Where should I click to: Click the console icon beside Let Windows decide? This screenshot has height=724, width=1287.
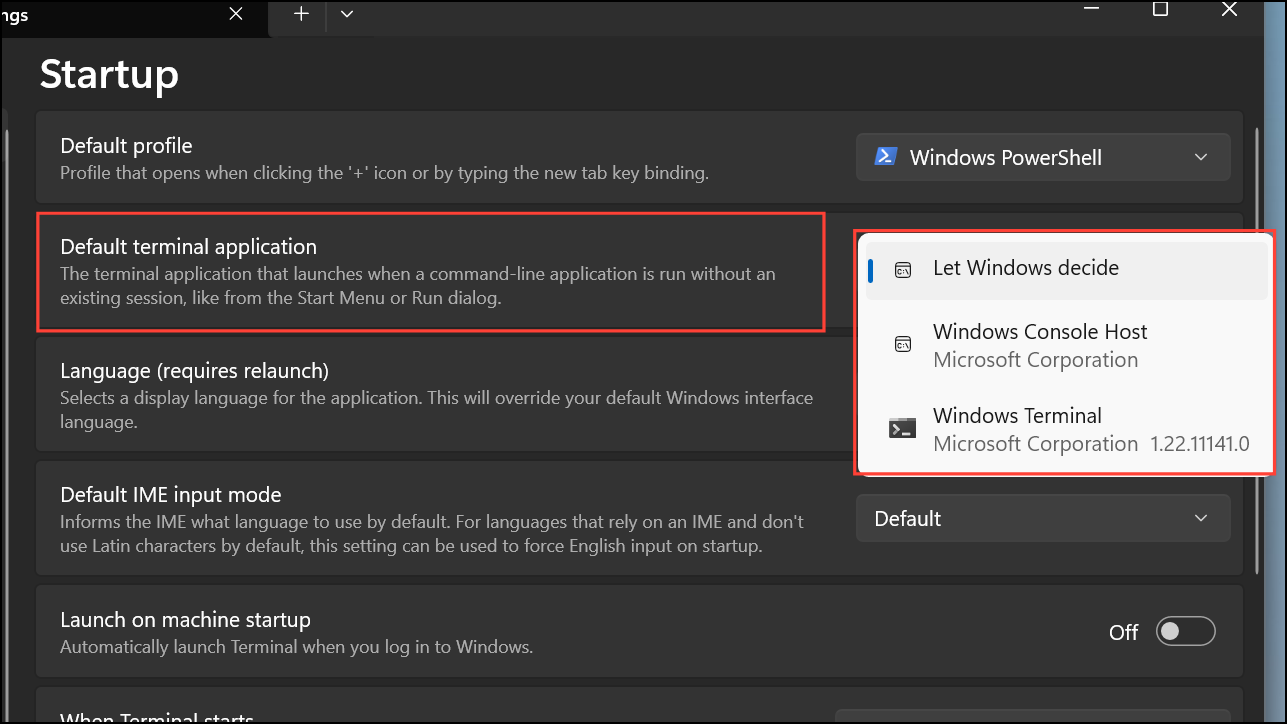coord(901,269)
